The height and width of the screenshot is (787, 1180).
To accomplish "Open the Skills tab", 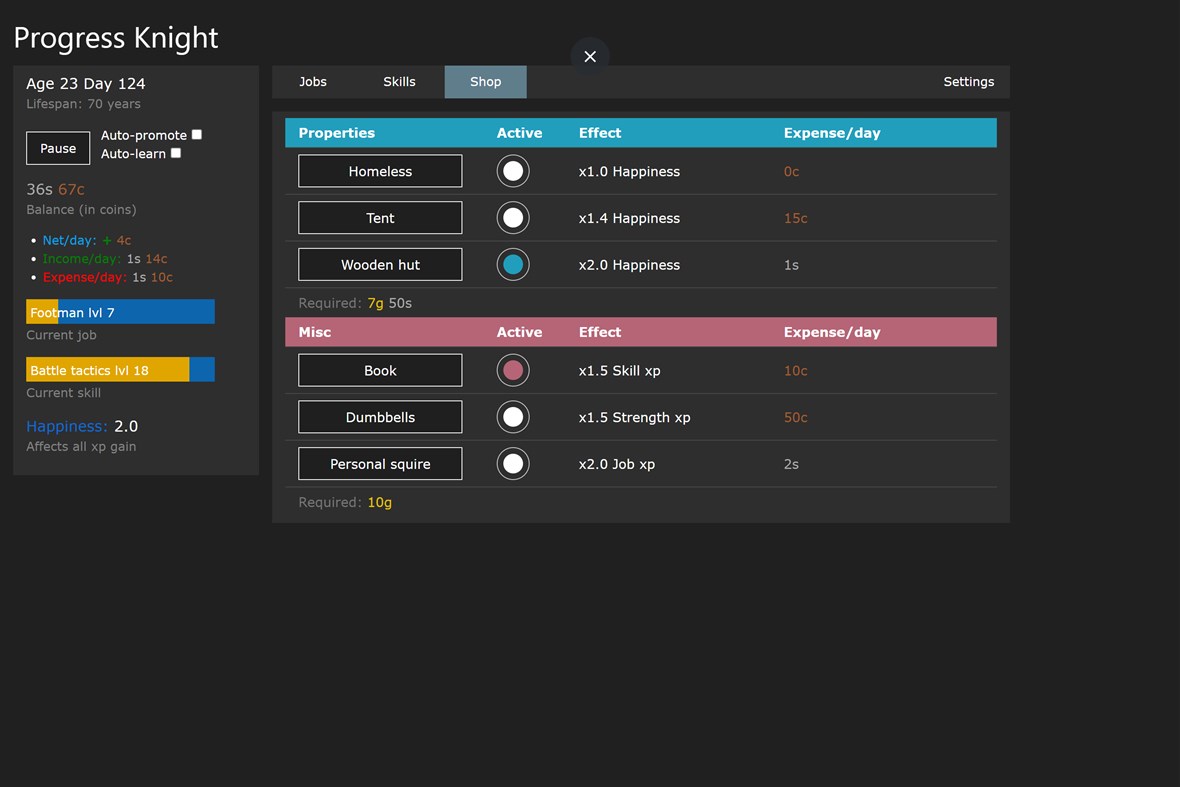I will pyautogui.click(x=399, y=82).
